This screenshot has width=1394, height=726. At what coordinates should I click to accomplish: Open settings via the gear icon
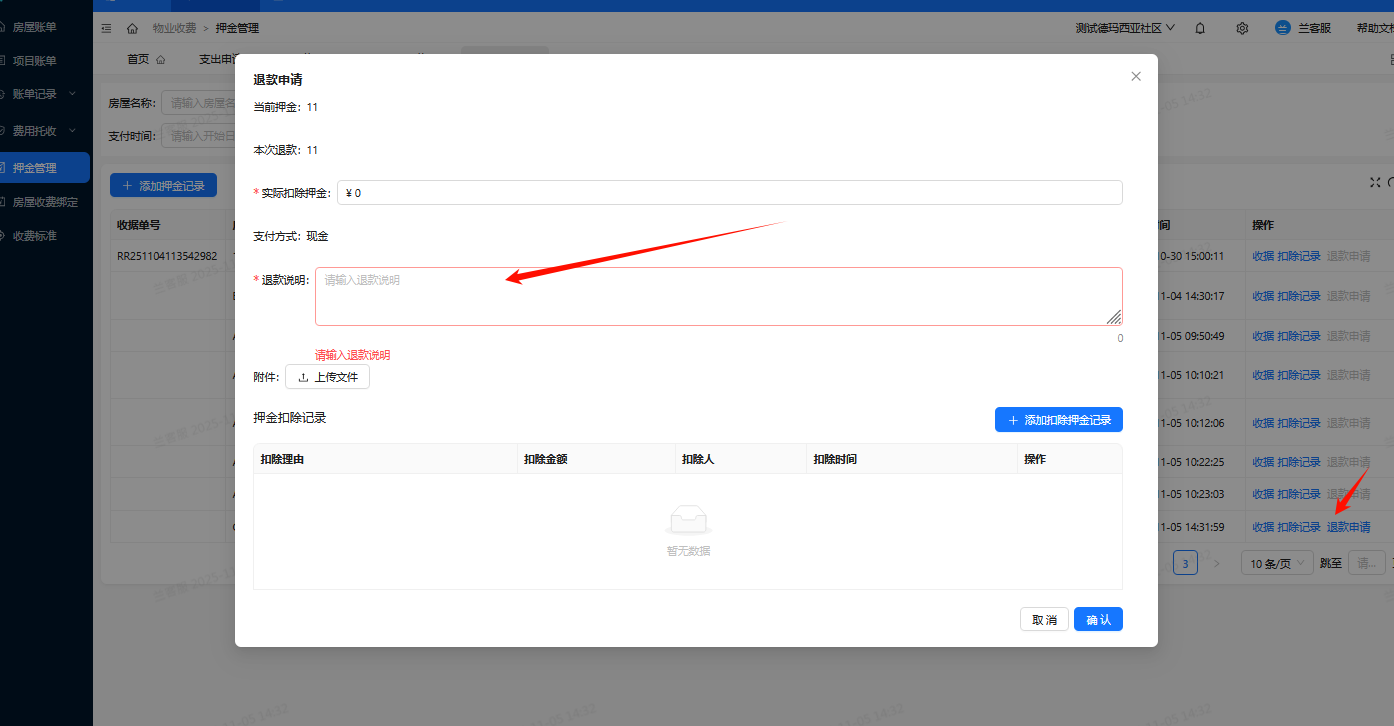pyautogui.click(x=1242, y=28)
